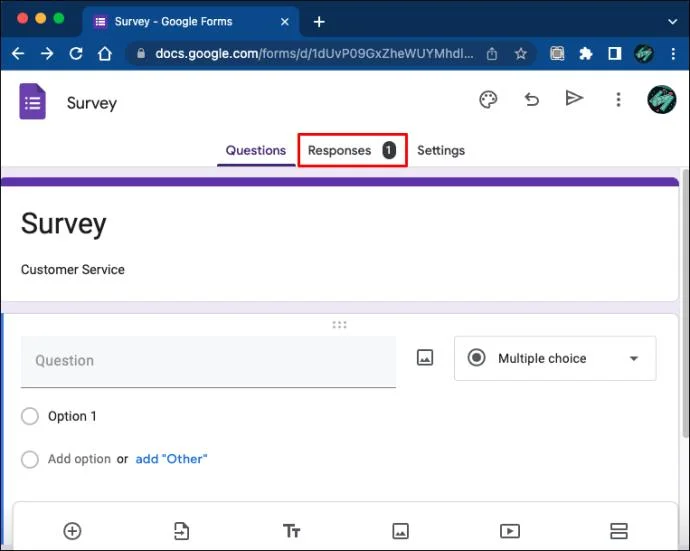Image resolution: width=690 pixels, height=551 pixels.
Task: Edit the Option 1 label text
Action: [72, 416]
